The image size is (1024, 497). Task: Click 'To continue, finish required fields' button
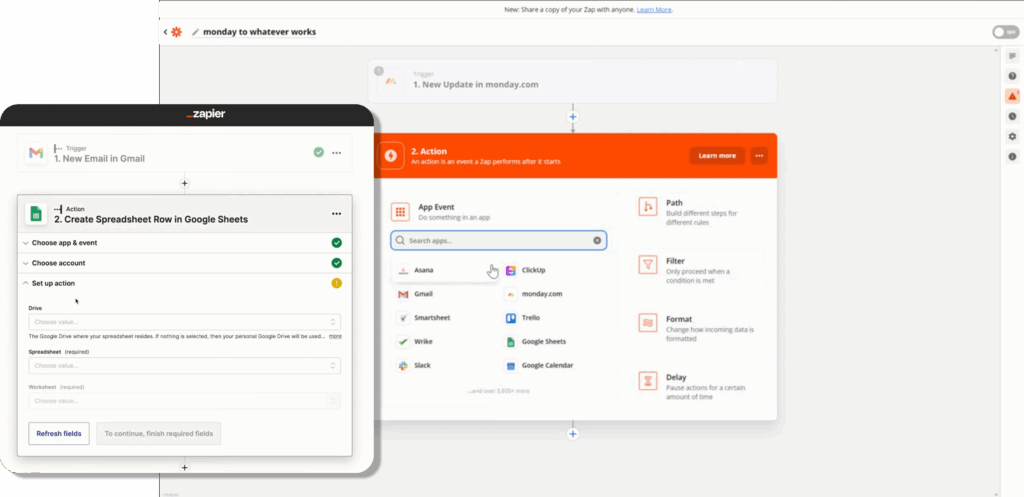point(159,434)
